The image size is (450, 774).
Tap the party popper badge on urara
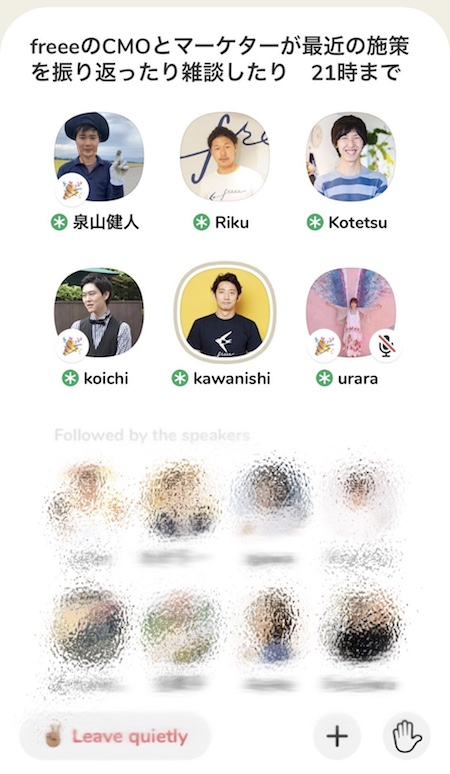point(324,346)
